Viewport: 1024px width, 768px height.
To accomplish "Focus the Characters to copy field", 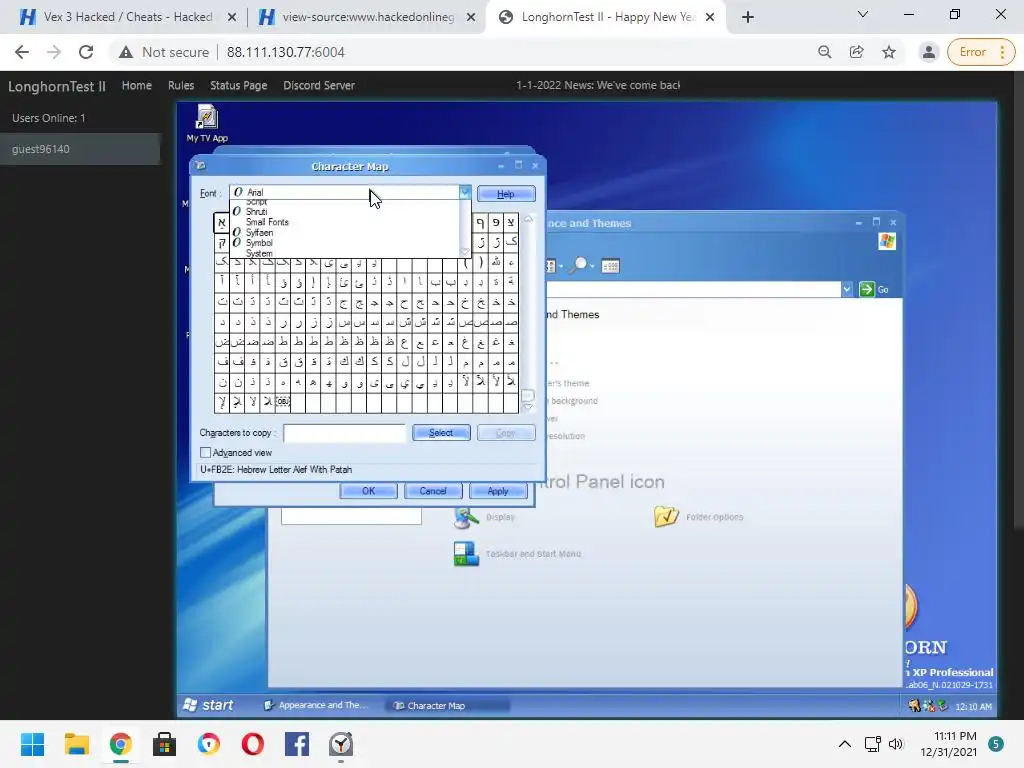I will point(344,433).
